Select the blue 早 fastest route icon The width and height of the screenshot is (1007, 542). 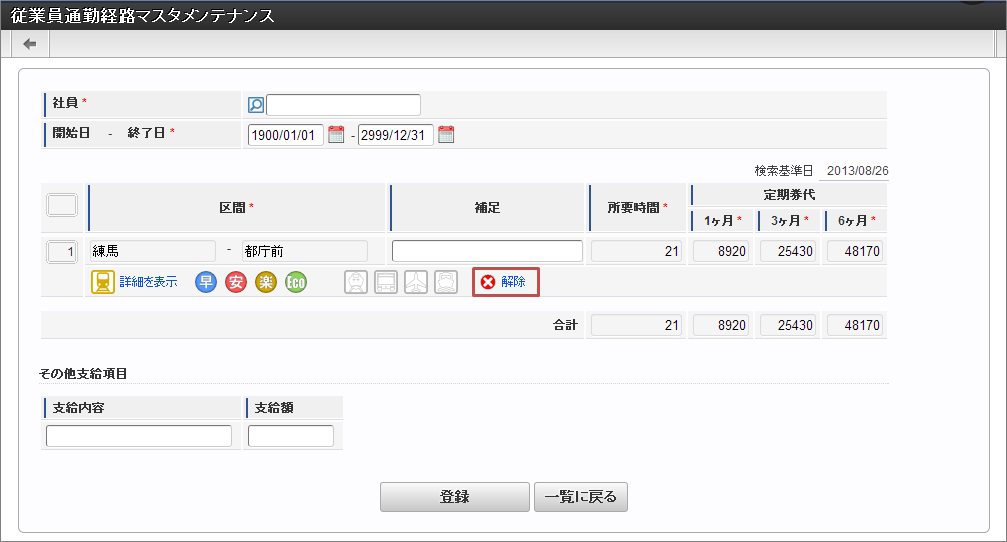point(206,282)
